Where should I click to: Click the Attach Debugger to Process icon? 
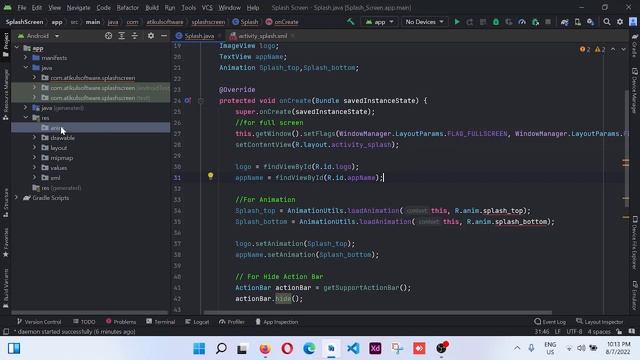click(535, 22)
